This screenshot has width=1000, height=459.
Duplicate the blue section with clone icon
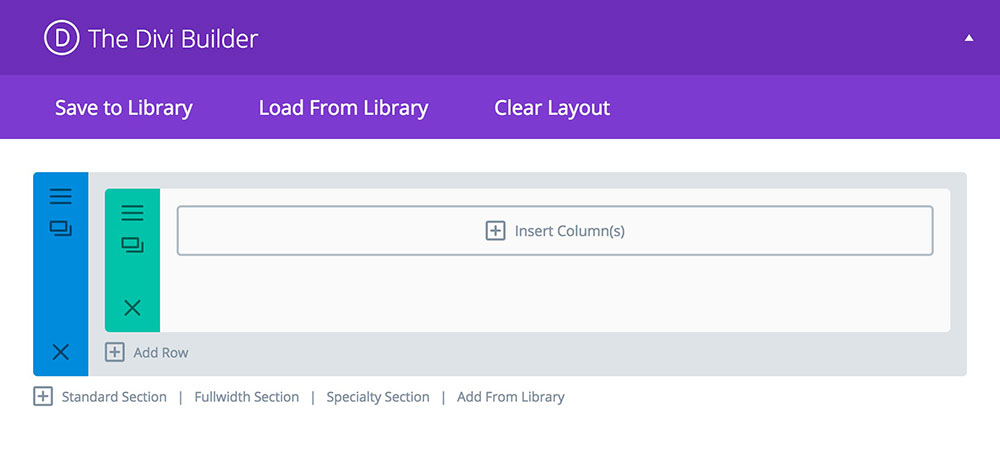(60, 229)
